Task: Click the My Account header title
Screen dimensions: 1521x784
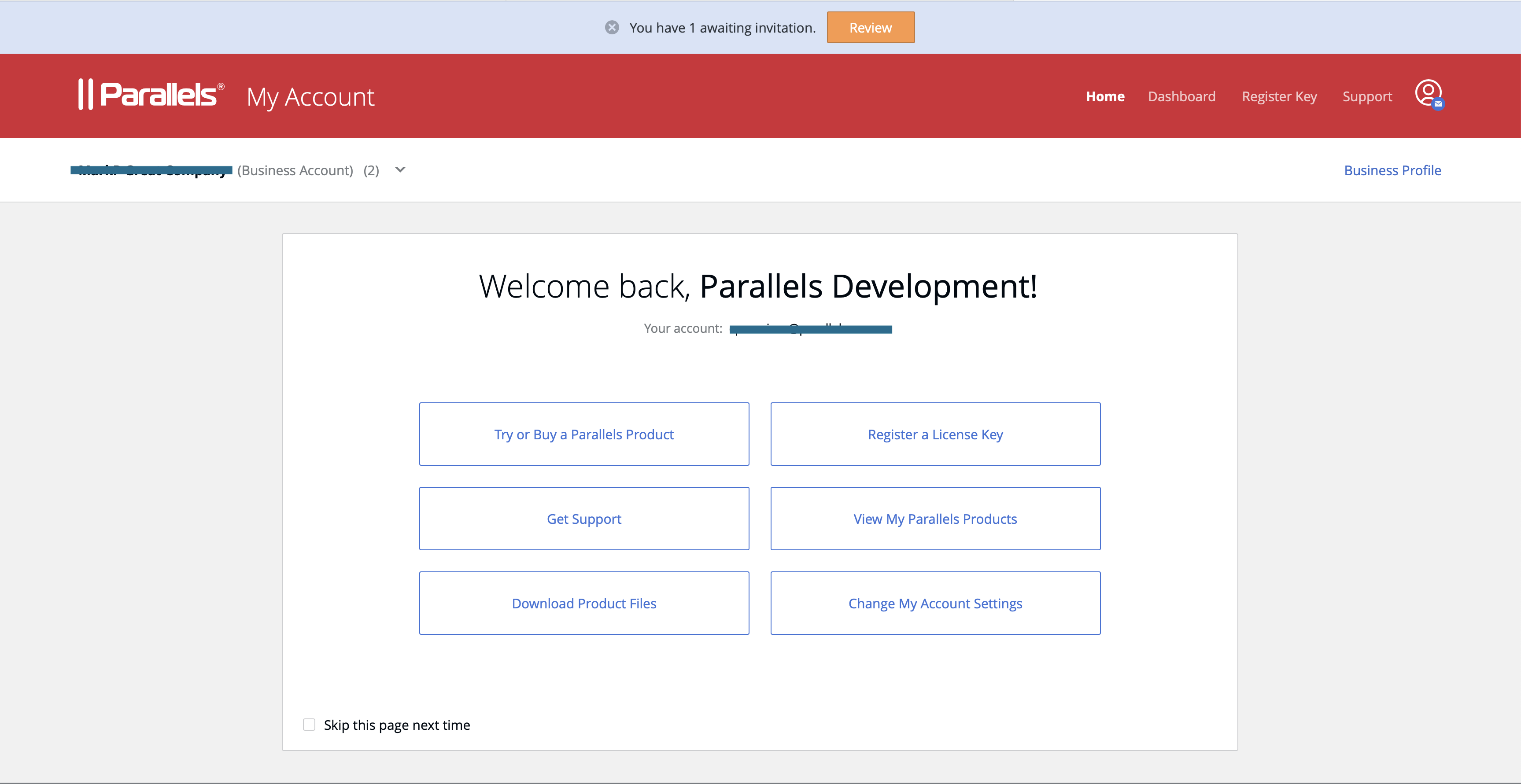Action: (x=310, y=97)
